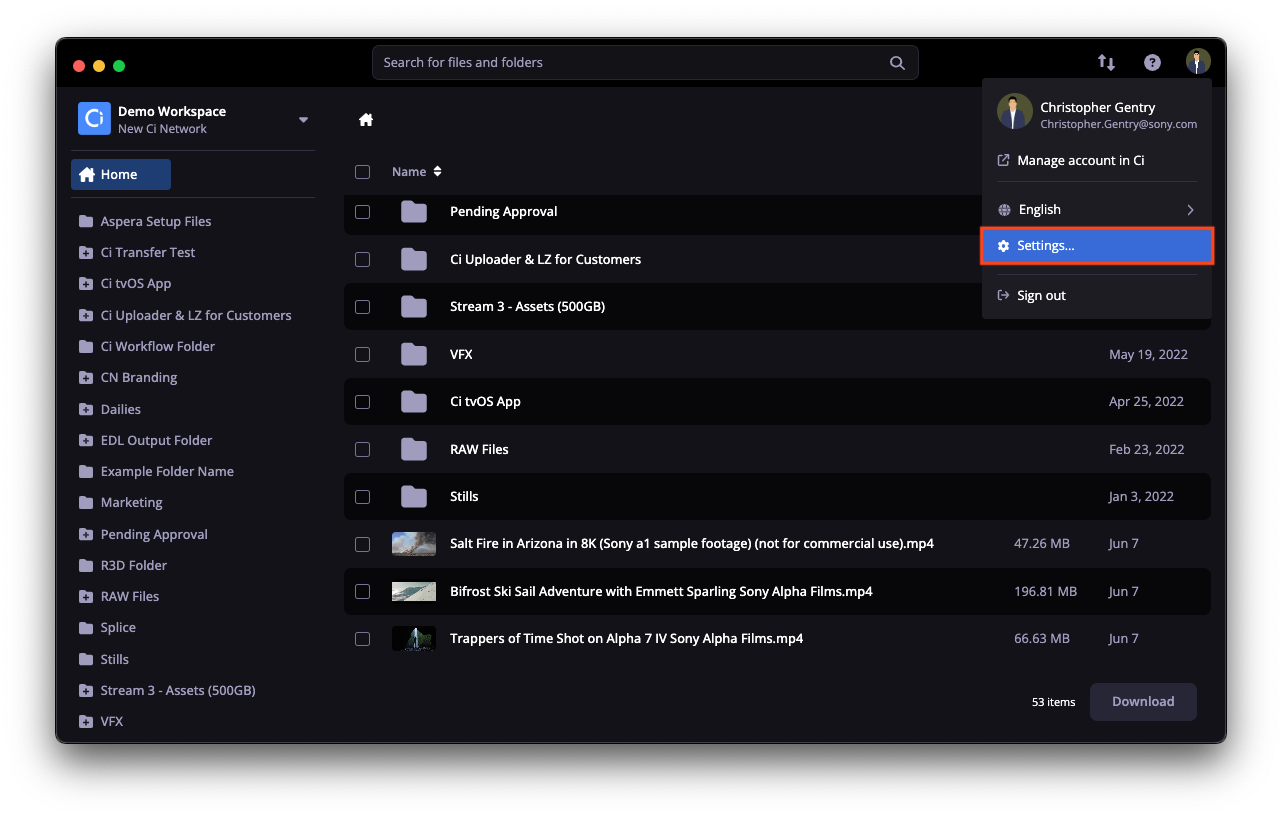Check the Ci Uploader & LZ row checkbox
Viewport: 1282px width, 817px height.
362,259
